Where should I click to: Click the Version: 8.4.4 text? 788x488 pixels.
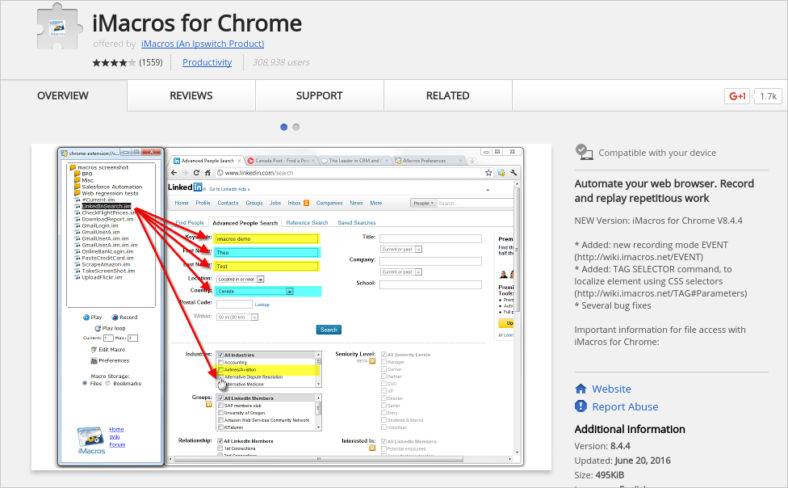coord(602,446)
